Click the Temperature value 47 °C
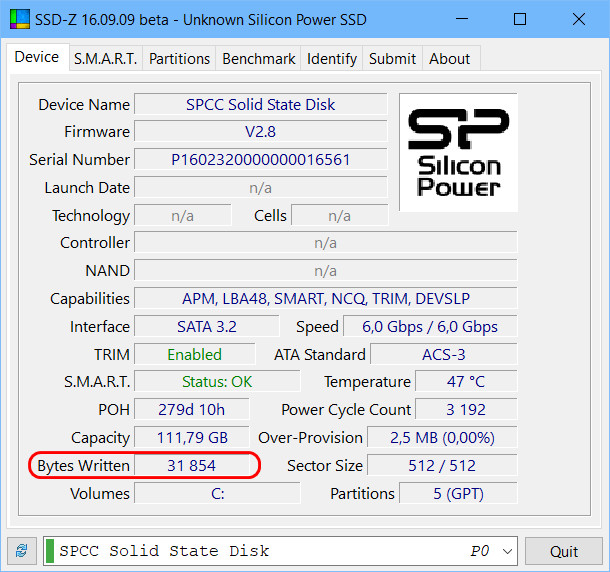610x572 pixels. (465, 382)
